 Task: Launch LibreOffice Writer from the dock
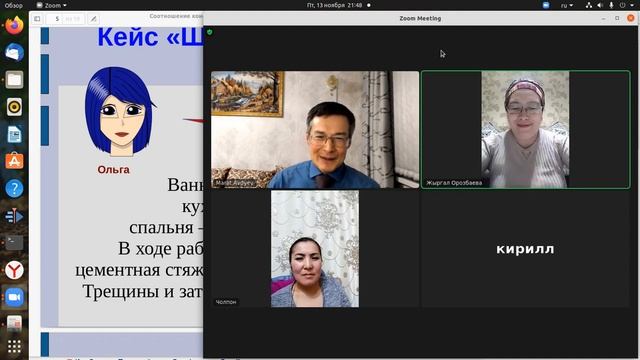pos(14,134)
